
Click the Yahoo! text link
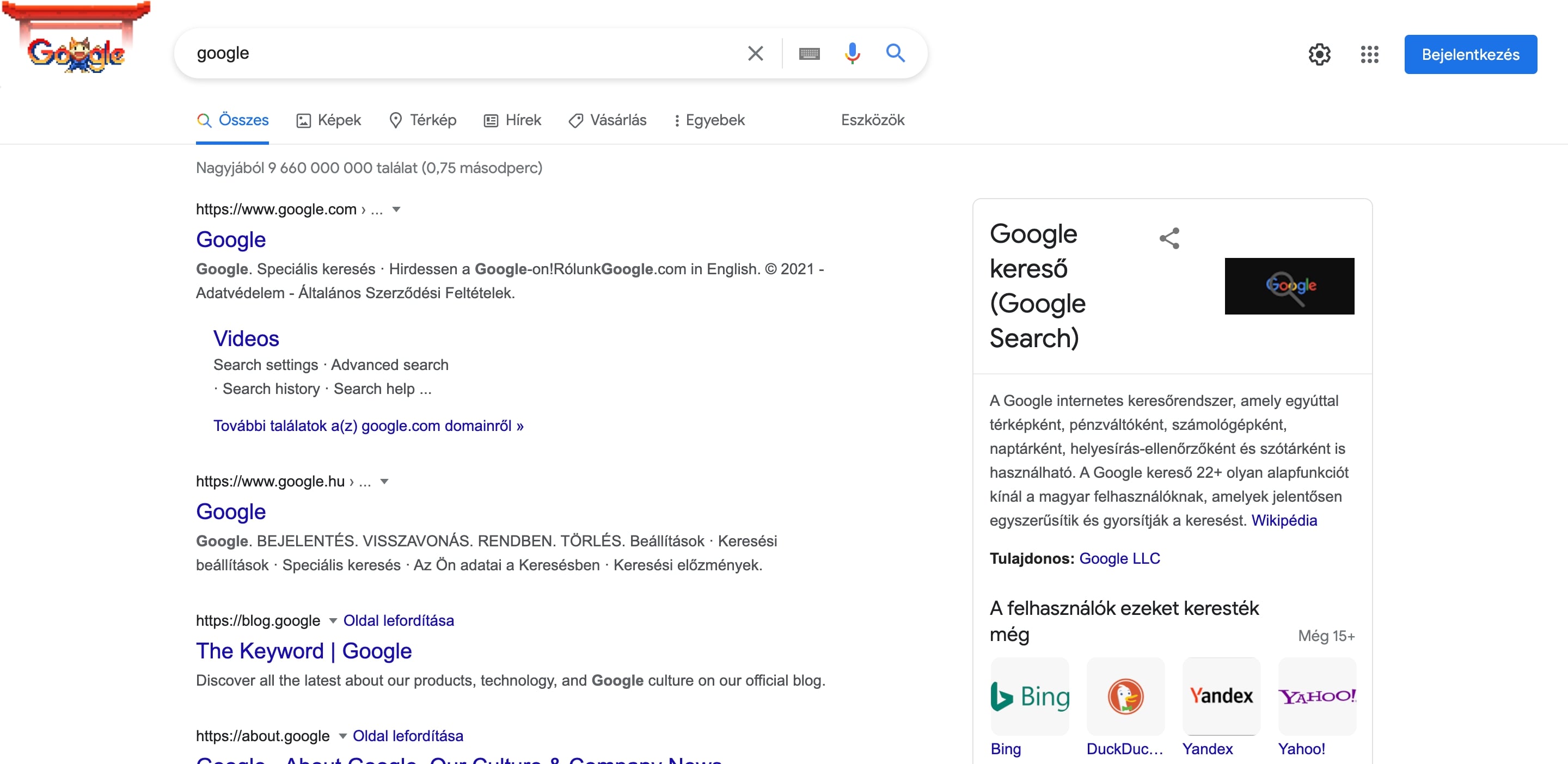pyautogui.click(x=1301, y=749)
